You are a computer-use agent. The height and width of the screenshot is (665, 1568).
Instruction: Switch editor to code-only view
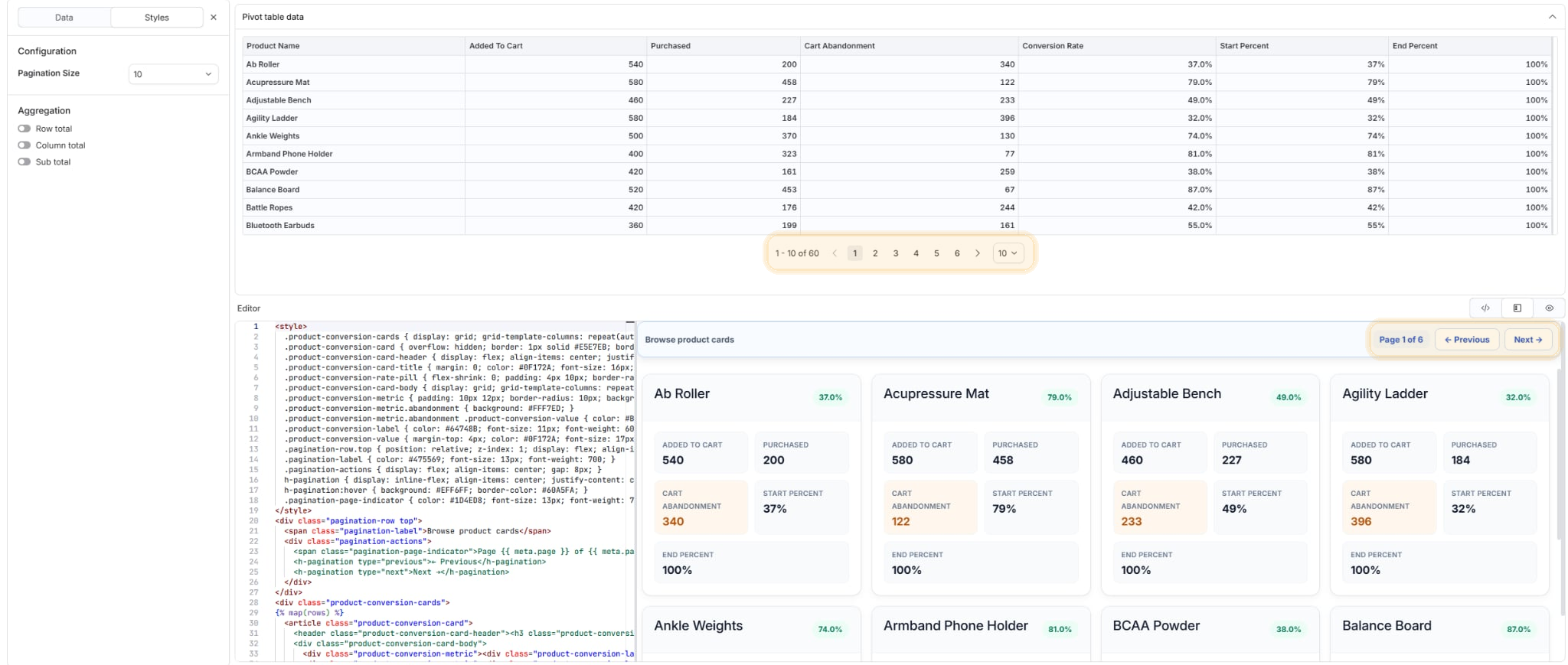[1485, 308]
